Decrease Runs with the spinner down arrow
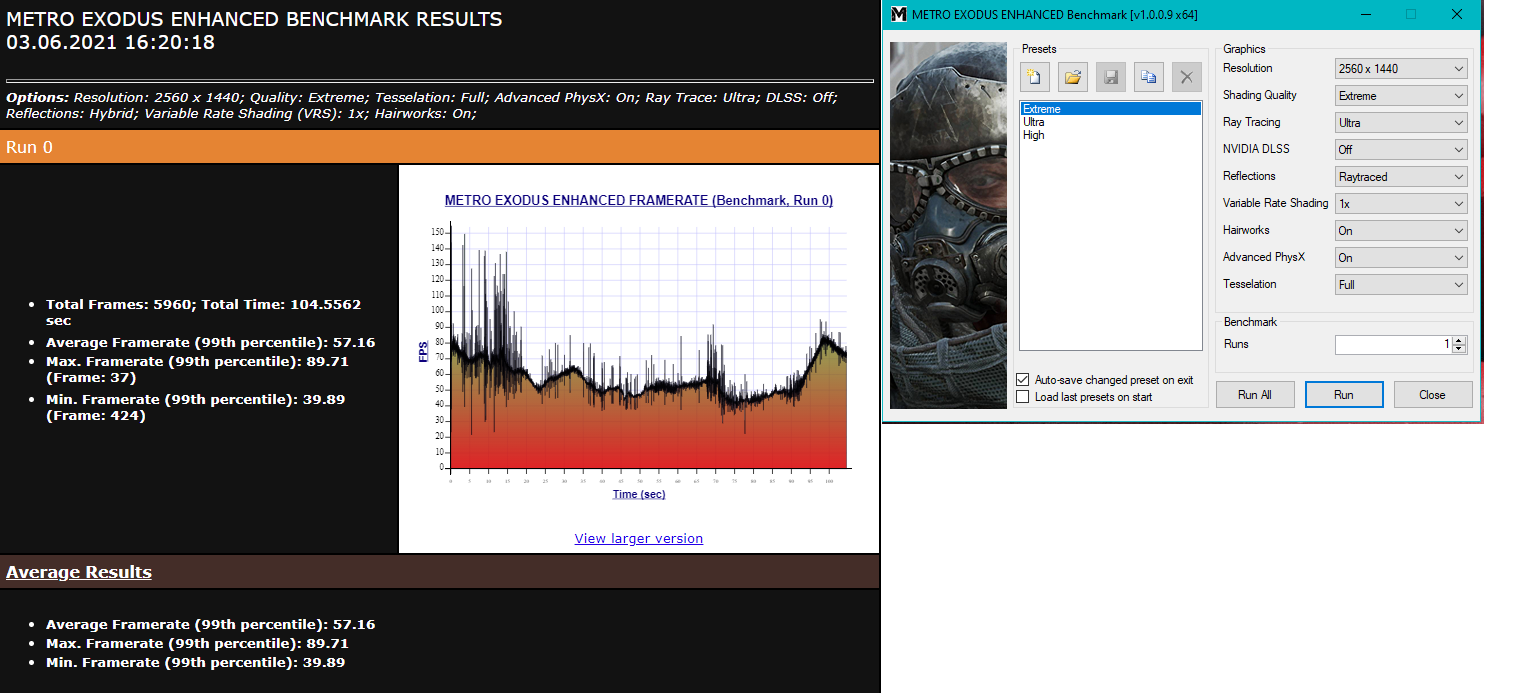The image size is (1528, 693). 1459,348
